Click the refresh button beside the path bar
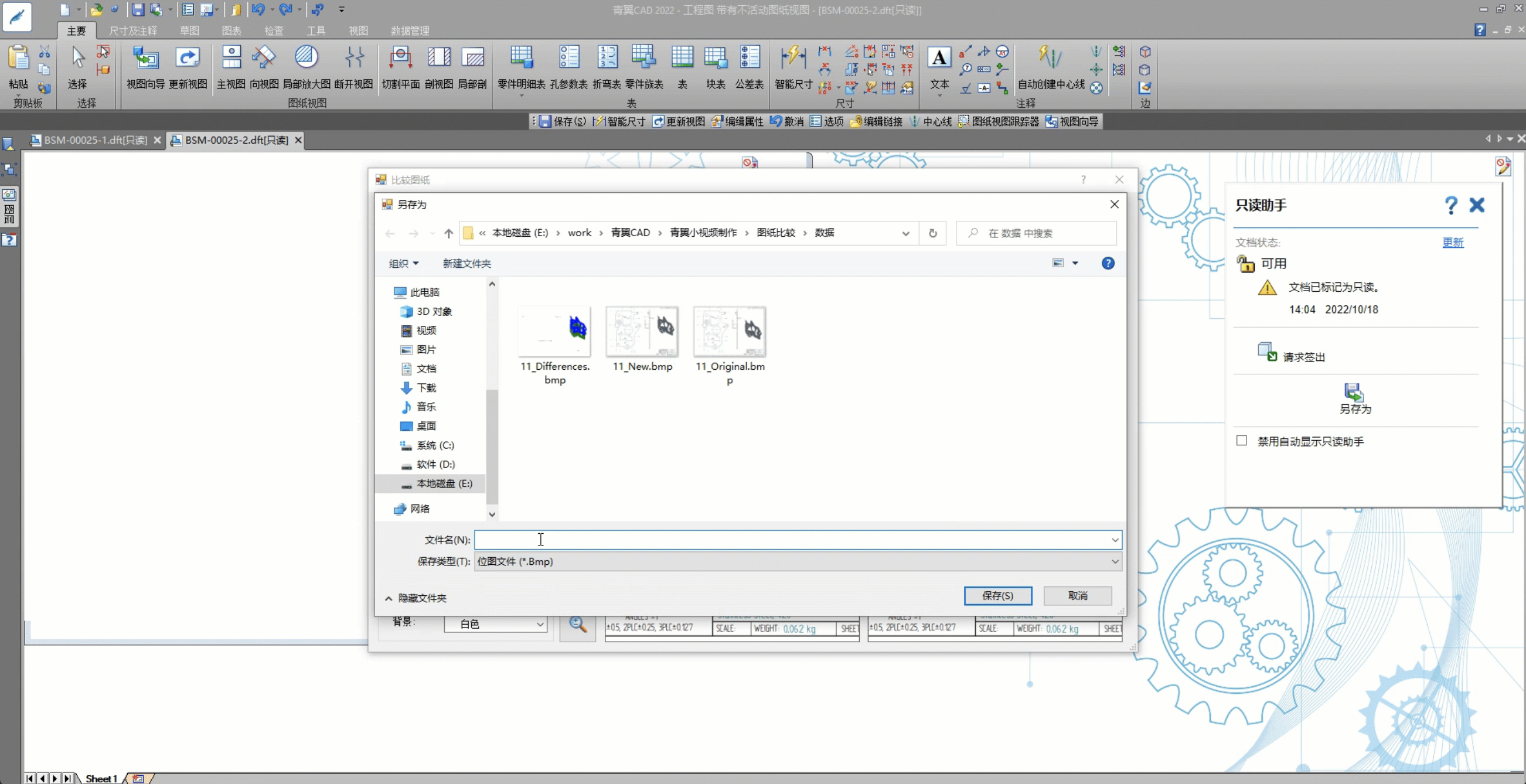Screen dimensions: 1526x784 (933, 233)
